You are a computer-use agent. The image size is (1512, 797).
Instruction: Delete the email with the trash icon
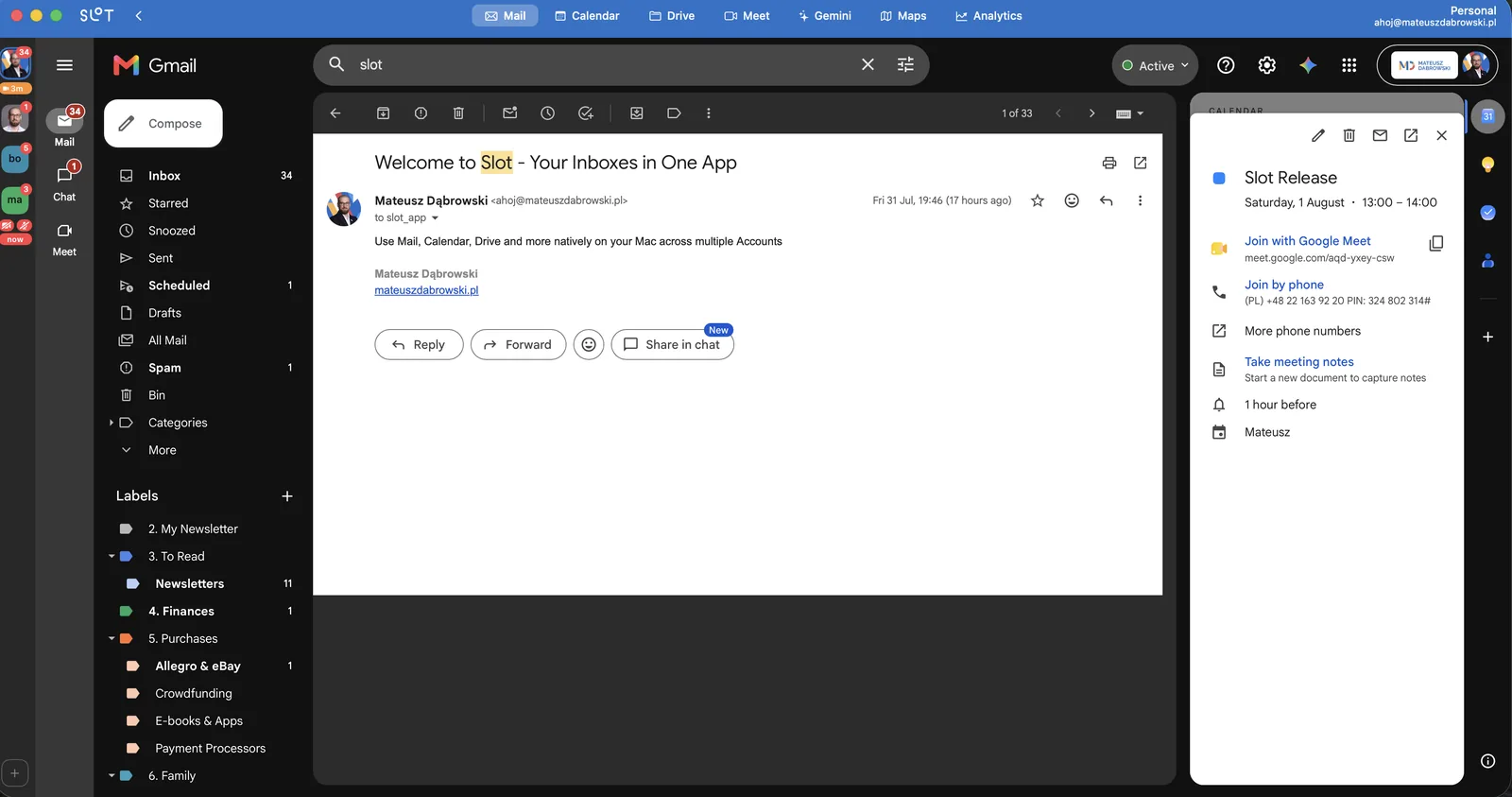tap(458, 113)
